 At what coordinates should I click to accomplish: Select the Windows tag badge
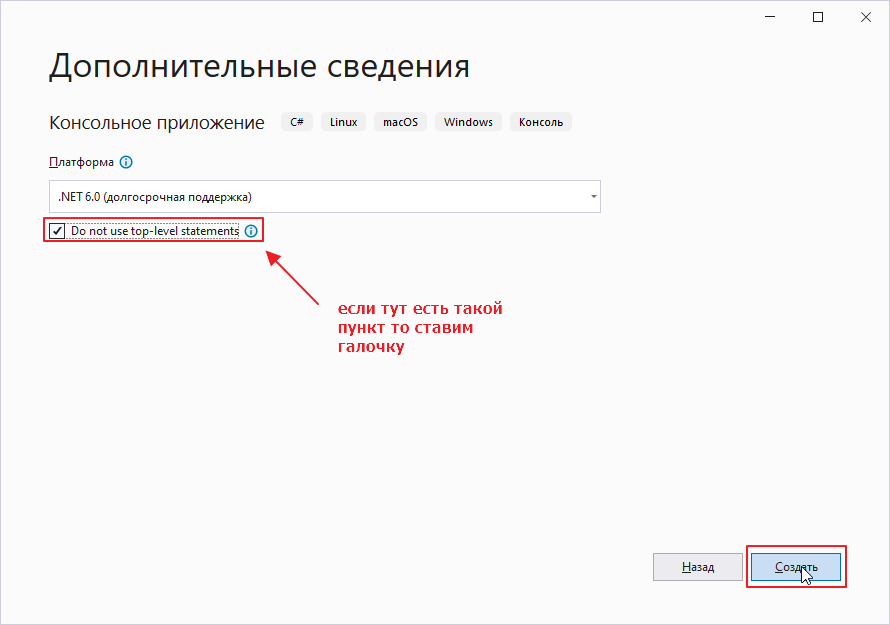click(x=468, y=122)
